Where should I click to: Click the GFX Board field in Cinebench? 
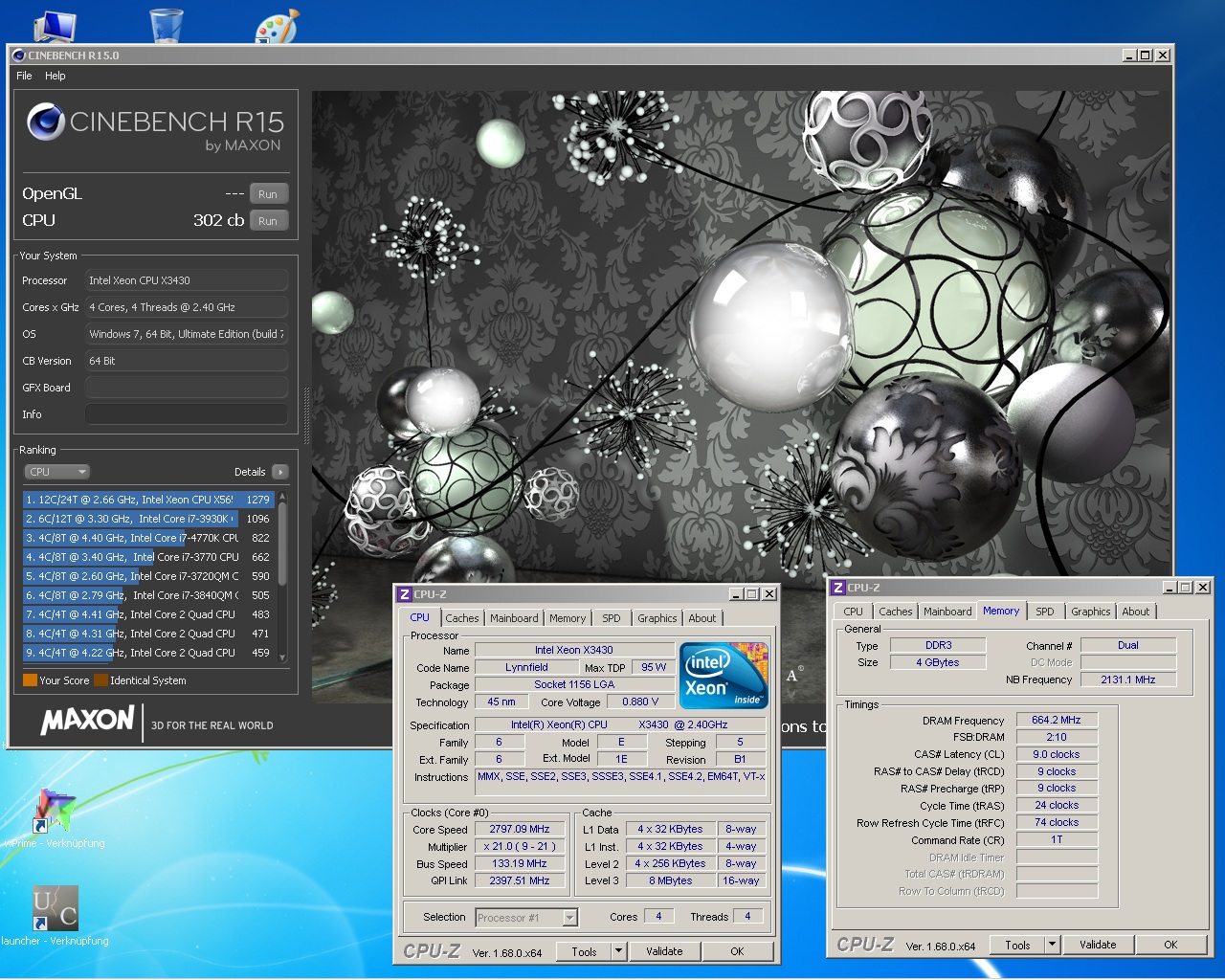coord(187,388)
